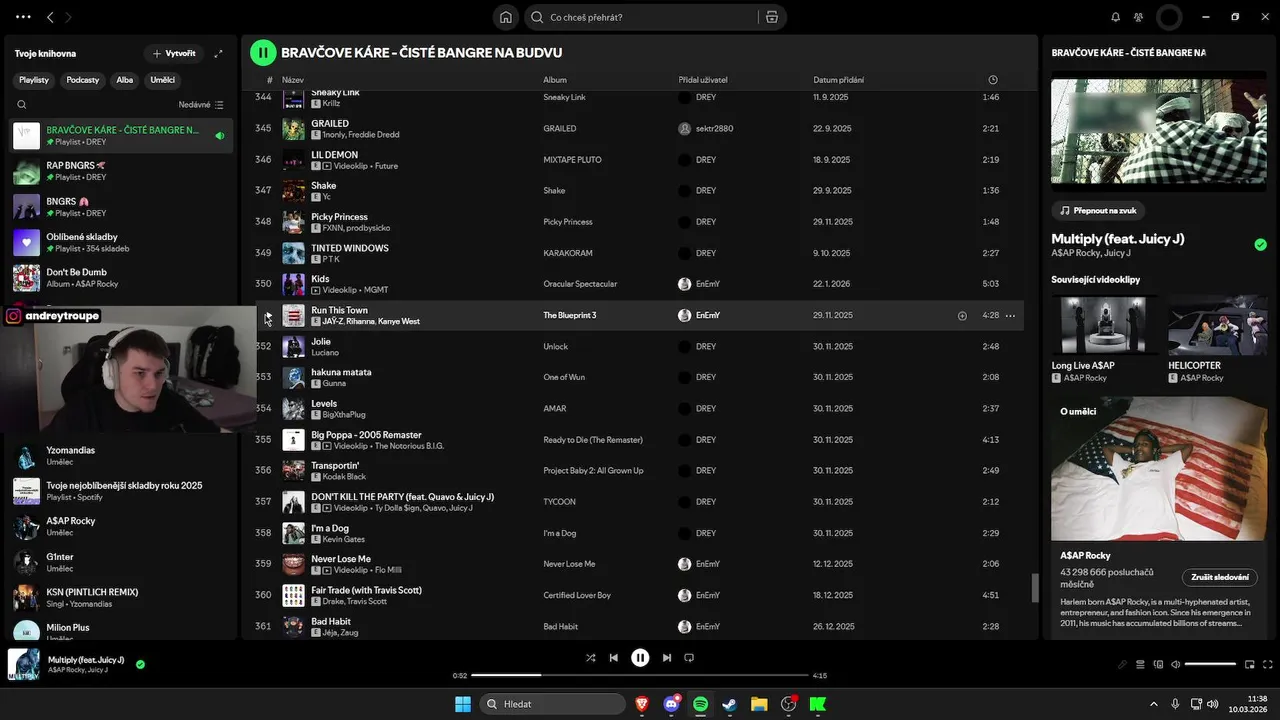Go forward with the right arrow
The height and width of the screenshot is (720, 1280).
(x=68, y=17)
